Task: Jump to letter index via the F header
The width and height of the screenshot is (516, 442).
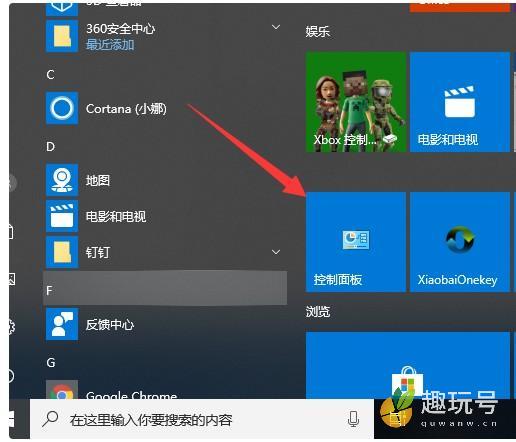Action: 165,288
